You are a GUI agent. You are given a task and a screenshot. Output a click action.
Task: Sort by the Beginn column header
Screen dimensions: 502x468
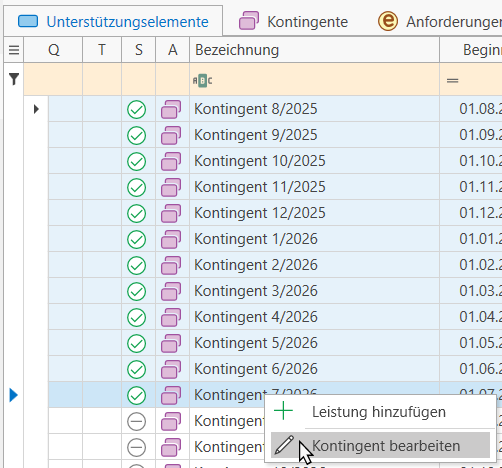(x=471, y=50)
